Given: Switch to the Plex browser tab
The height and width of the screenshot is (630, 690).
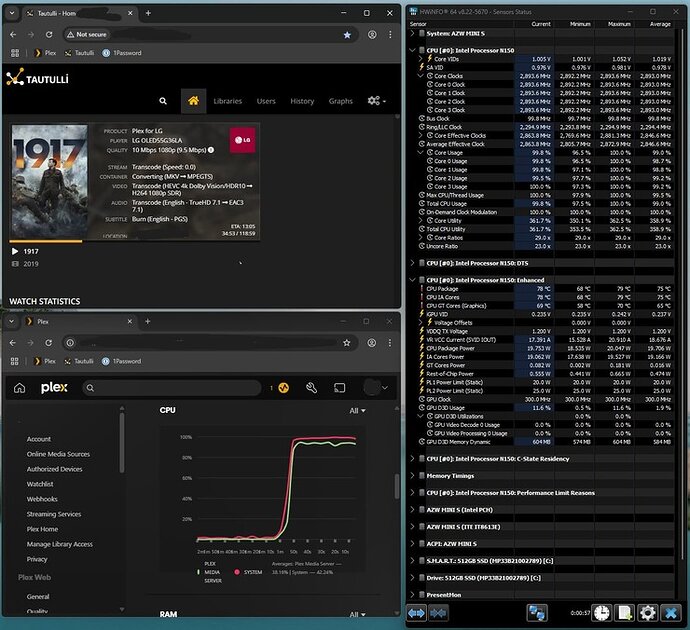Looking at the screenshot, I should 79,322.
